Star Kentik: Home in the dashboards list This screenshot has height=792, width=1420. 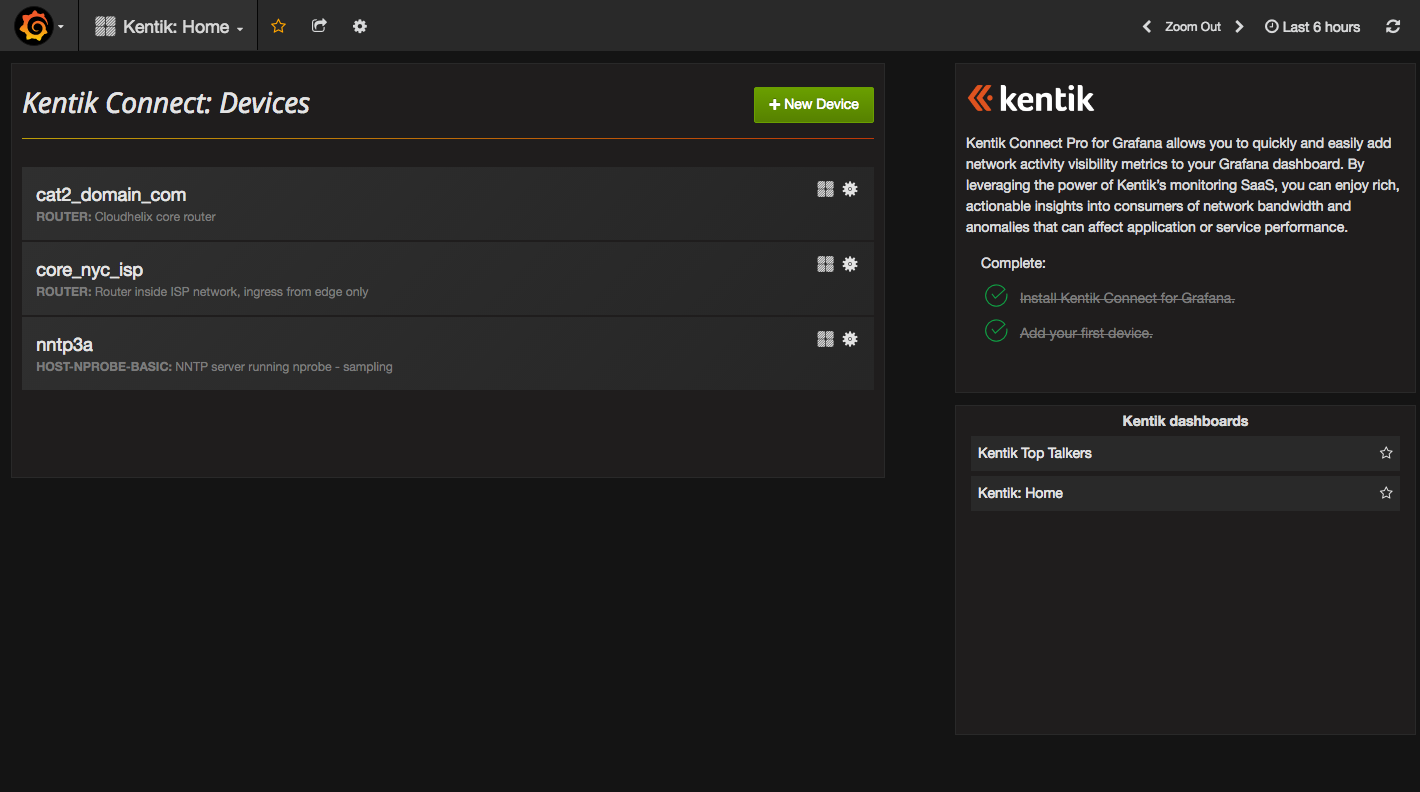click(1386, 493)
